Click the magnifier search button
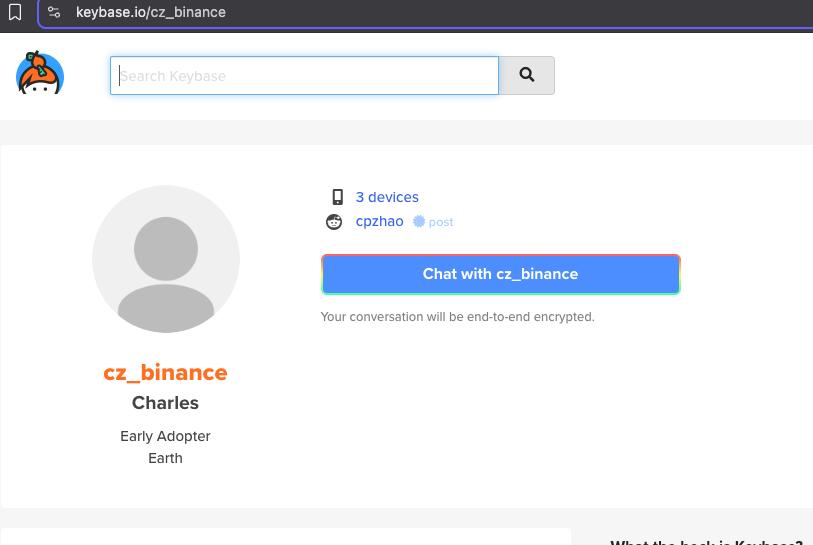The width and height of the screenshot is (813, 545). click(x=527, y=76)
